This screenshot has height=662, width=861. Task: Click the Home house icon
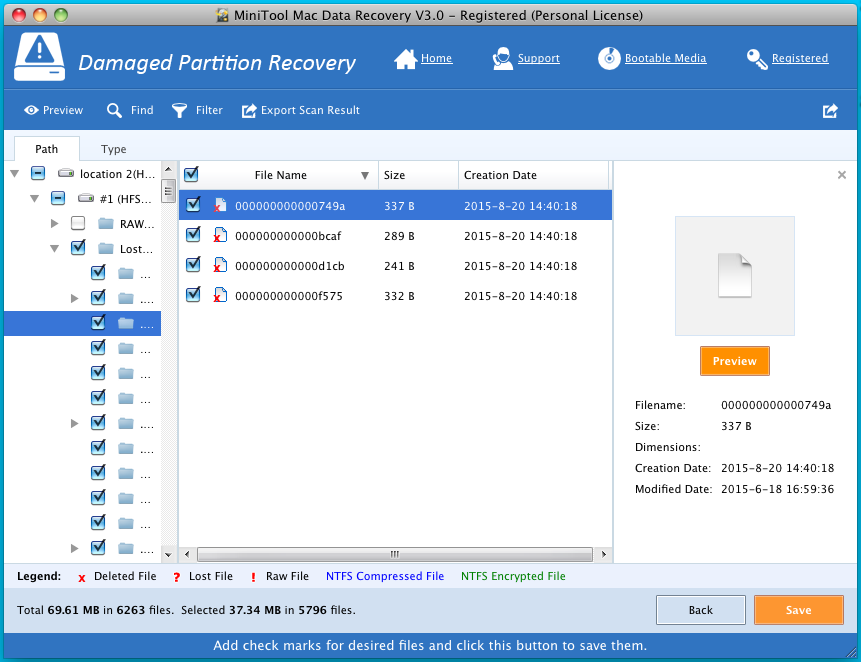pos(405,59)
